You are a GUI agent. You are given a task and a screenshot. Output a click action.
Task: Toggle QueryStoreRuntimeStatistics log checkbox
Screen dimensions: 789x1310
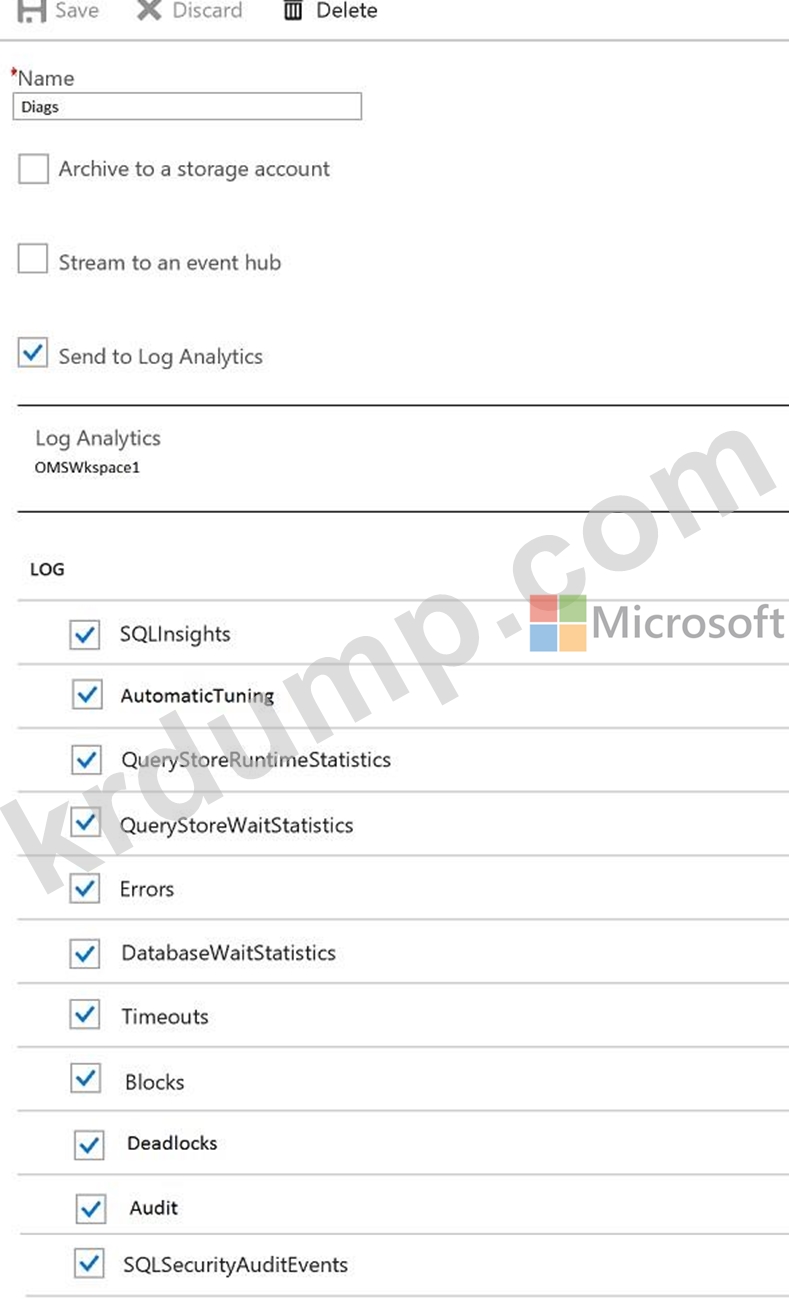coord(87,760)
